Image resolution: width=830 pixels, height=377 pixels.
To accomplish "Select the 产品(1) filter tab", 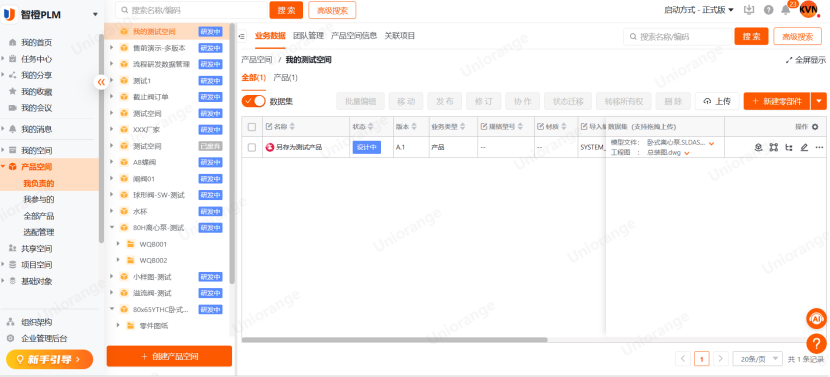I will 285,78.
